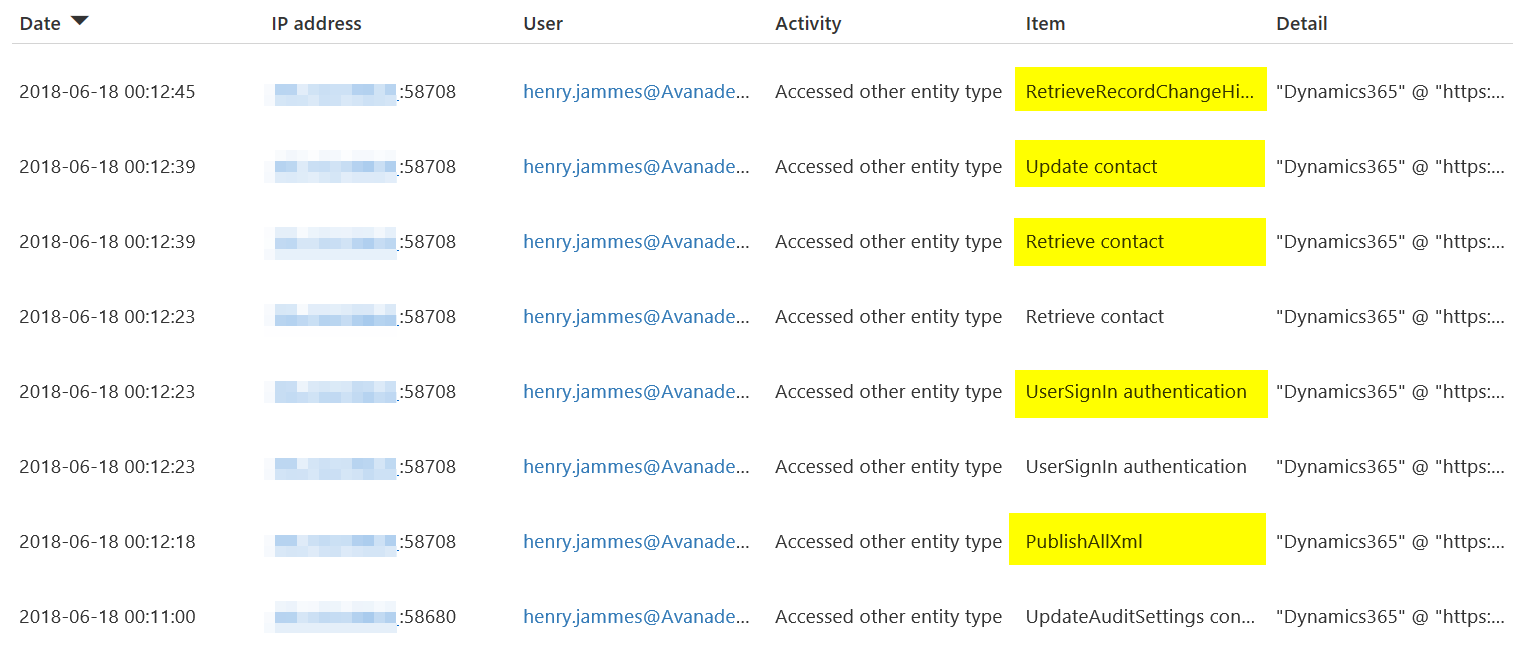Open user link in the PublishAllXml row
The height and width of the screenshot is (649, 1513).
click(x=636, y=542)
